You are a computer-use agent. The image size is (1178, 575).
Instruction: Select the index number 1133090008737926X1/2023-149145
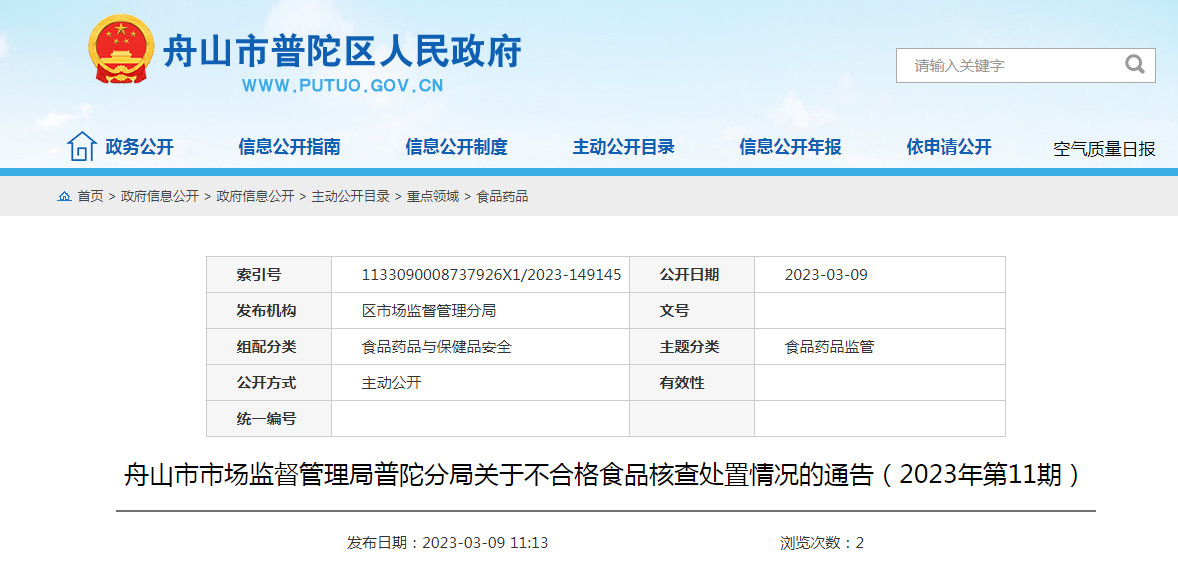(491, 275)
